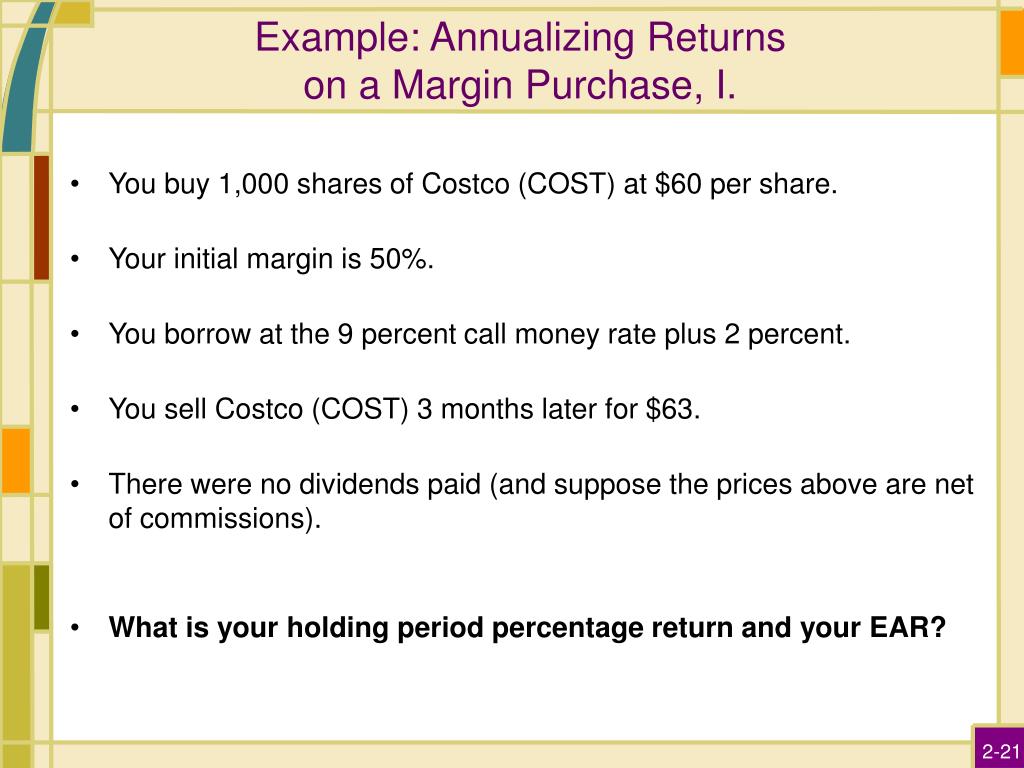Click the bold holding period return question
This screenshot has height=768, width=1024.
[x=527, y=628]
